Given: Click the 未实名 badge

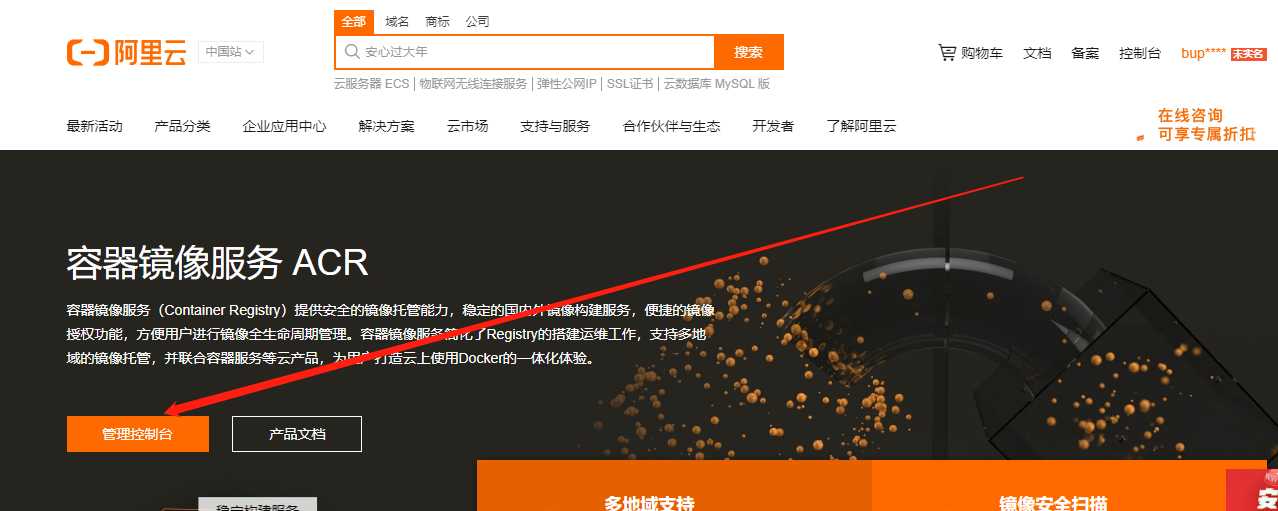Looking at the screenshot, I should (x=1248, y=54).
